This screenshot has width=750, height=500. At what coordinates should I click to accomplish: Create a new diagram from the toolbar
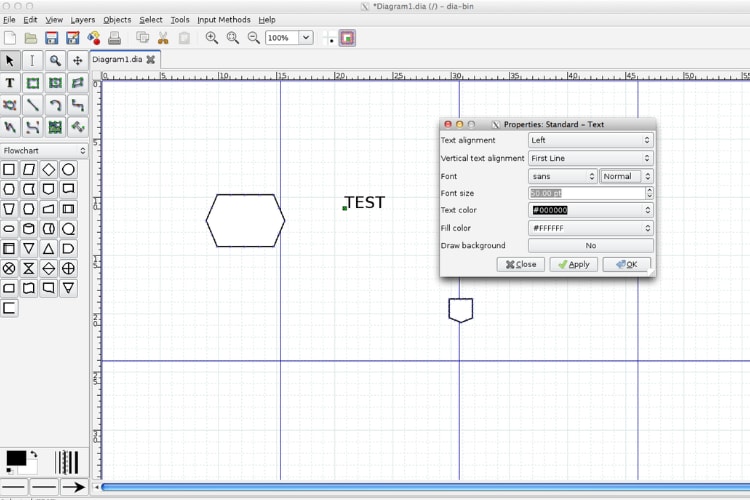point(10,38)
